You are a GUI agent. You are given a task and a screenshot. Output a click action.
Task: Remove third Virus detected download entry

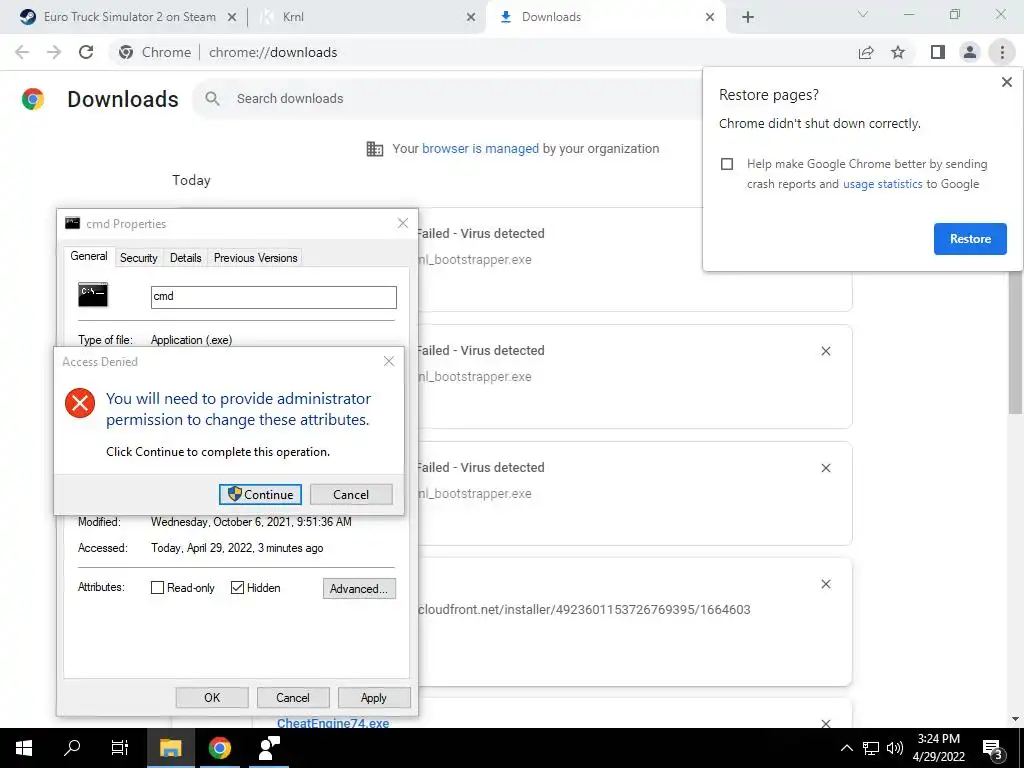(825, 468)
